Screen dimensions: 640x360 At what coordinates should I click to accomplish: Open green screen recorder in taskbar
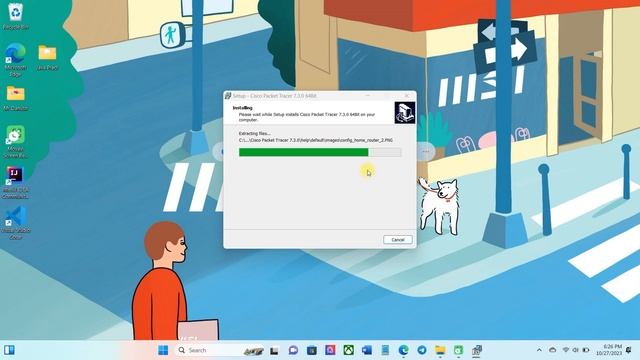[458, 350]
